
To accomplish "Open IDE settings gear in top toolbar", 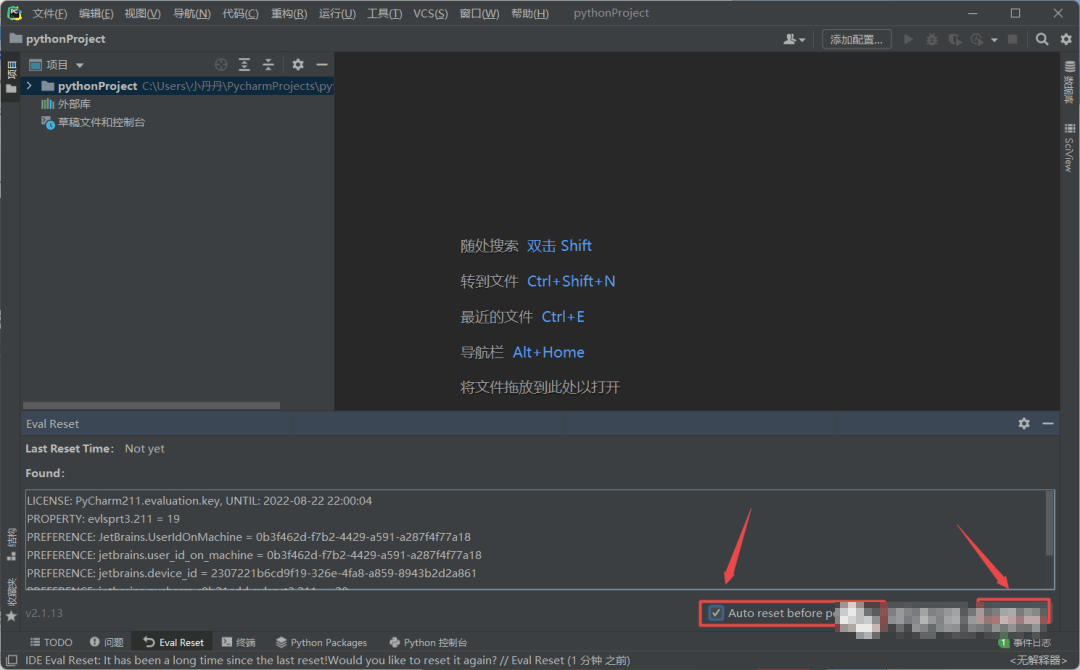I will (1066, 39).
